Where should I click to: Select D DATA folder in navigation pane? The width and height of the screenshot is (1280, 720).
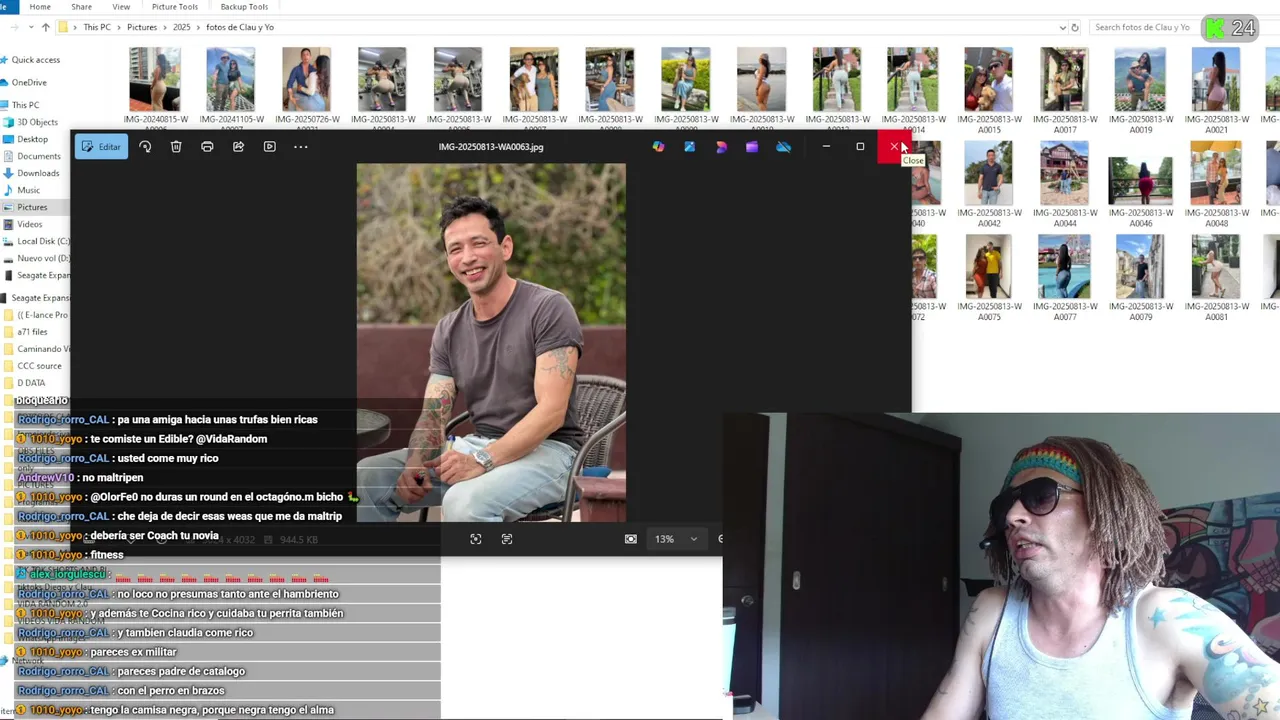pyautogui.click(x=31, y=383)
